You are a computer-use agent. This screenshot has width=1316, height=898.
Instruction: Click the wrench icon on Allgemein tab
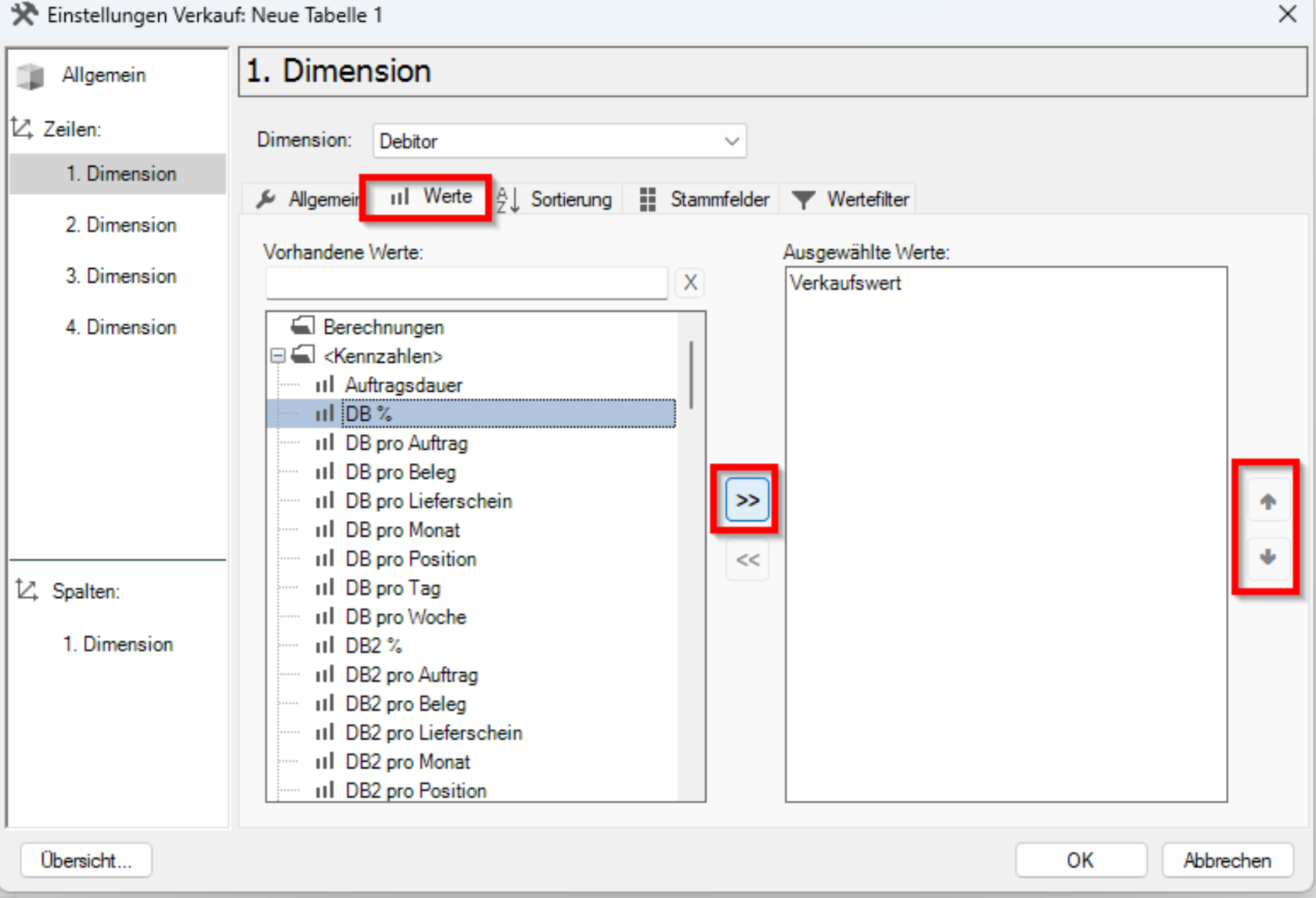point(266,199)
